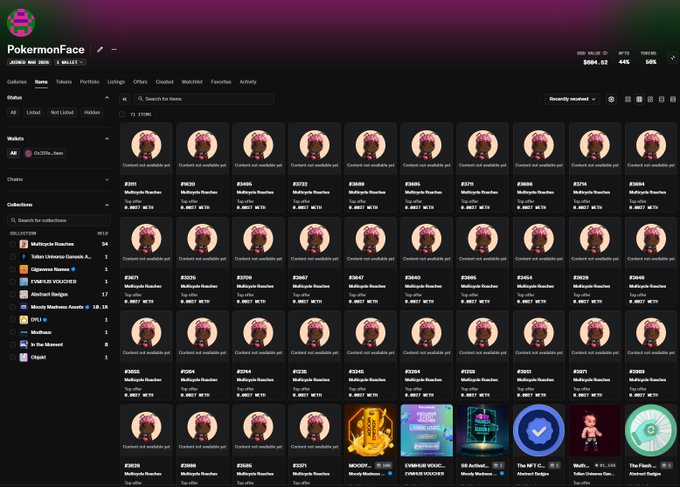This screenshot has width=680, height=487.
Task: Switch to the last view layout icon
Action: (673, 99)
